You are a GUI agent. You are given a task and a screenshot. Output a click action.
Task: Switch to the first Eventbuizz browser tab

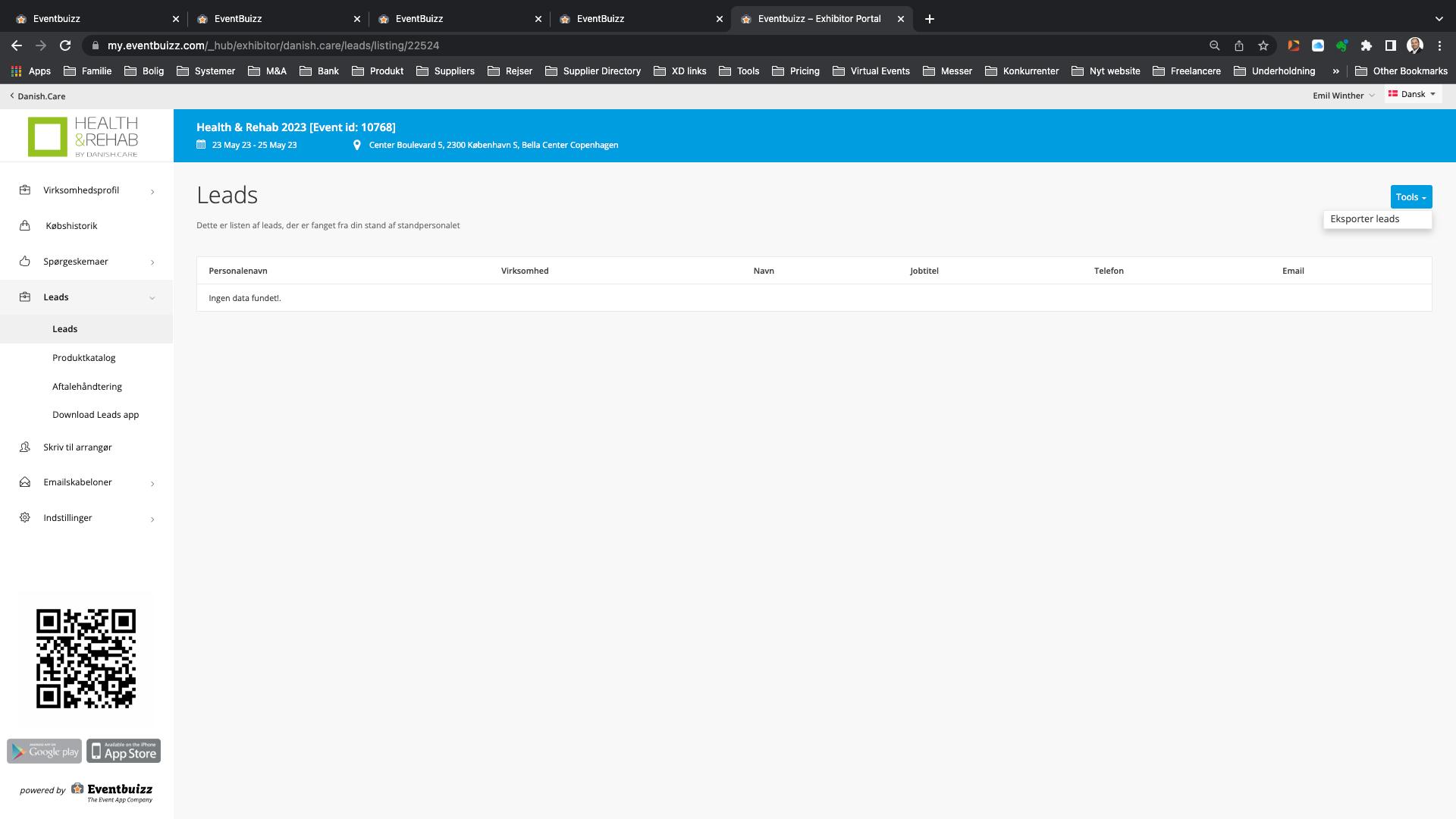(91, 19)
